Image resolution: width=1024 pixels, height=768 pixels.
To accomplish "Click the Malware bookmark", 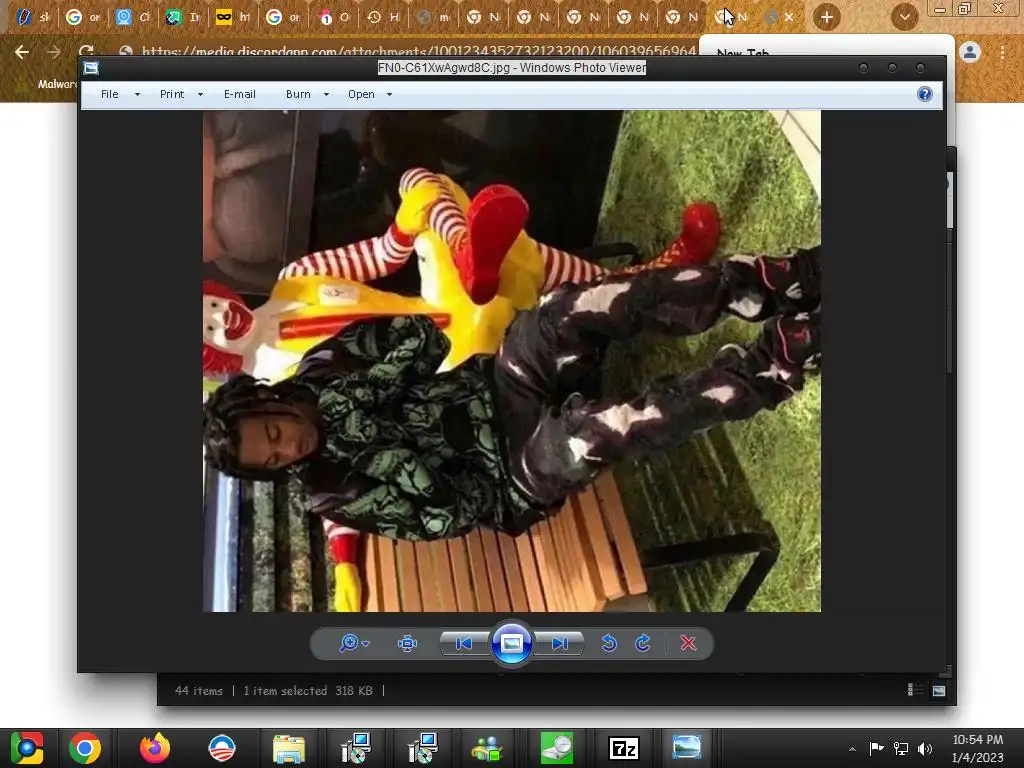I will click(57, 84).
